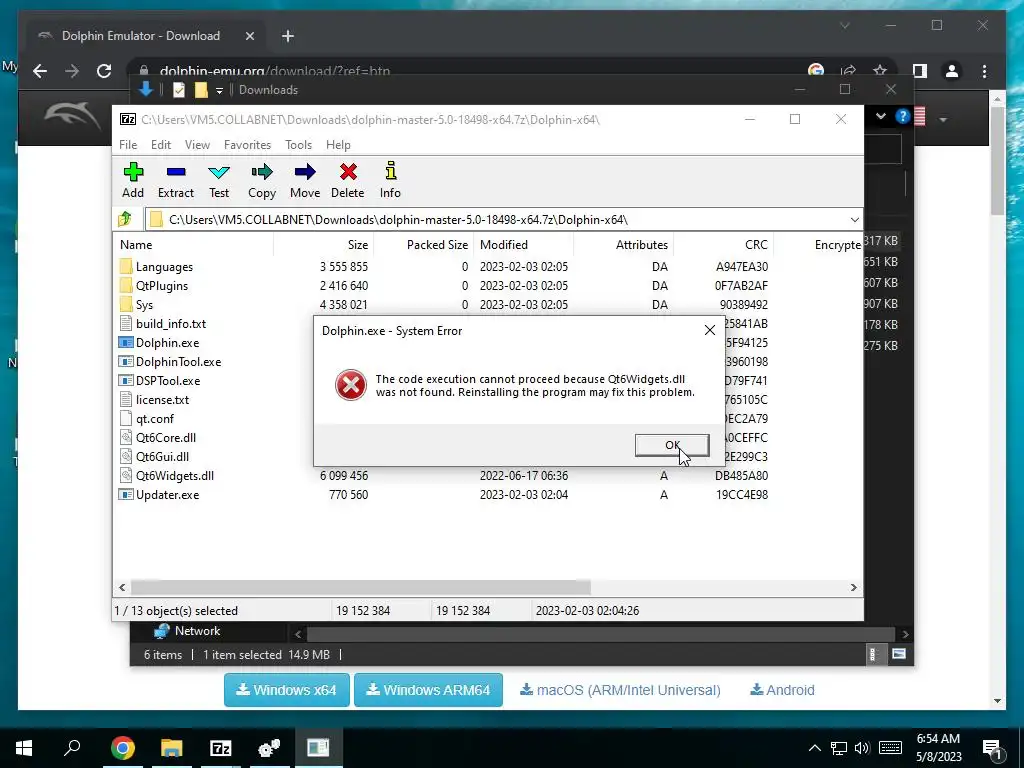Open the macOS (ARM/Intel Universal) download link
Screen dimensions: 1024x768
point(620,690)
